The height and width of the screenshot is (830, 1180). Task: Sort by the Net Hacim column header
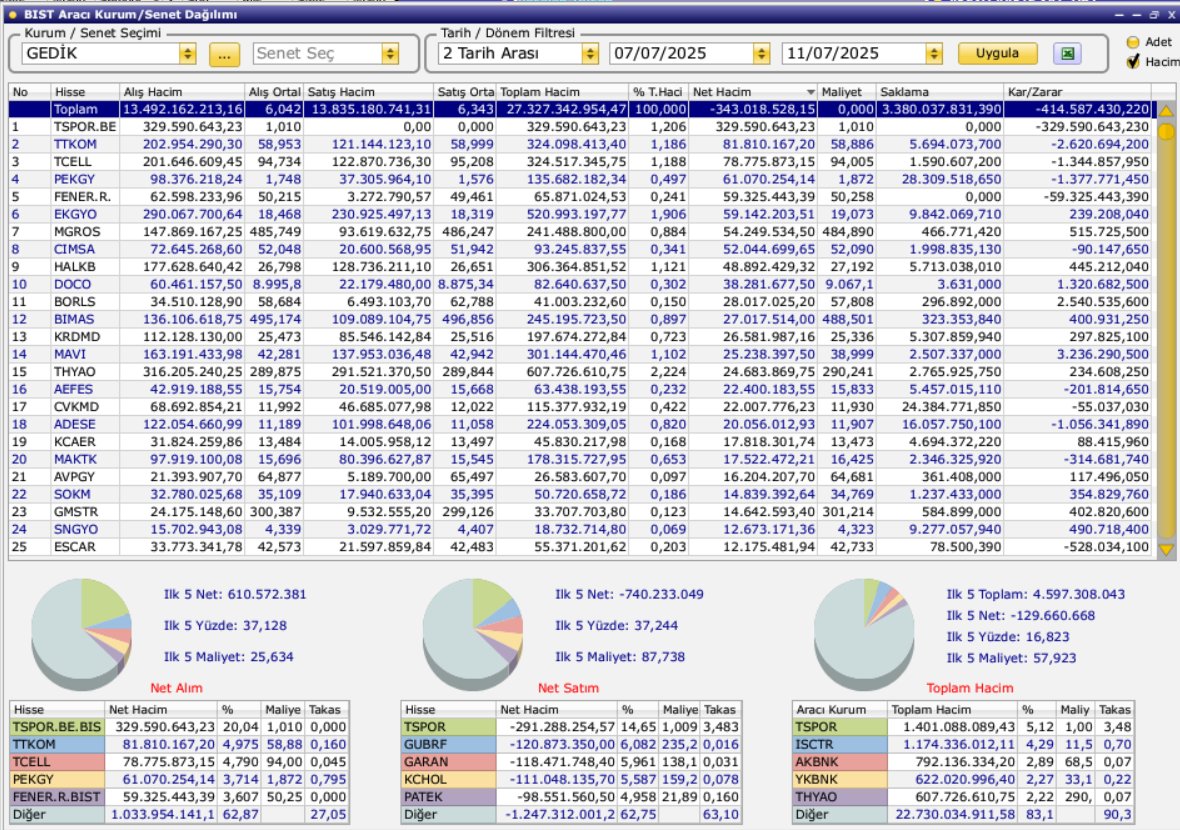tap(753, 92)
